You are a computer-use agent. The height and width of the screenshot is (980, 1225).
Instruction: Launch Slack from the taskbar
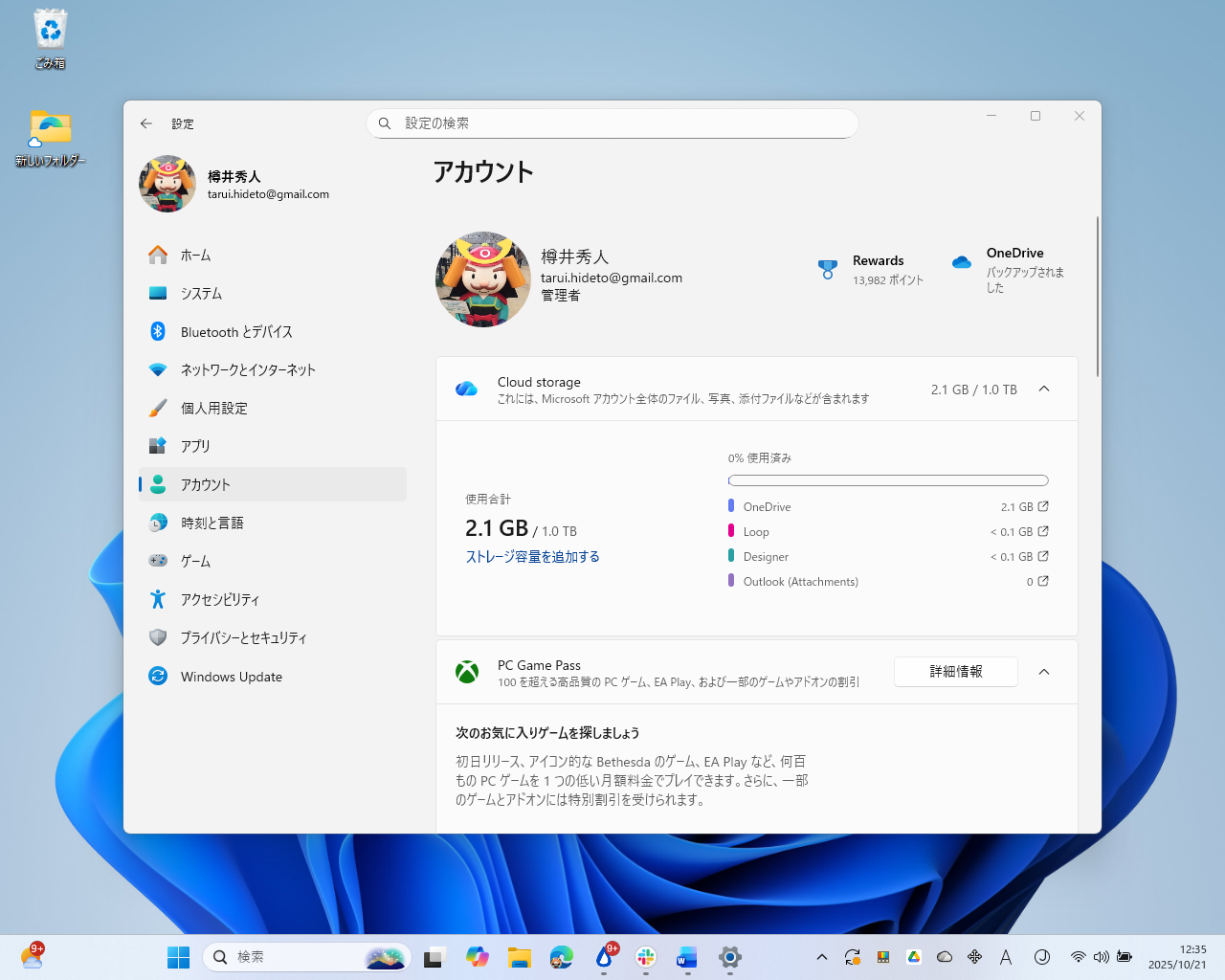click(646, 956)
